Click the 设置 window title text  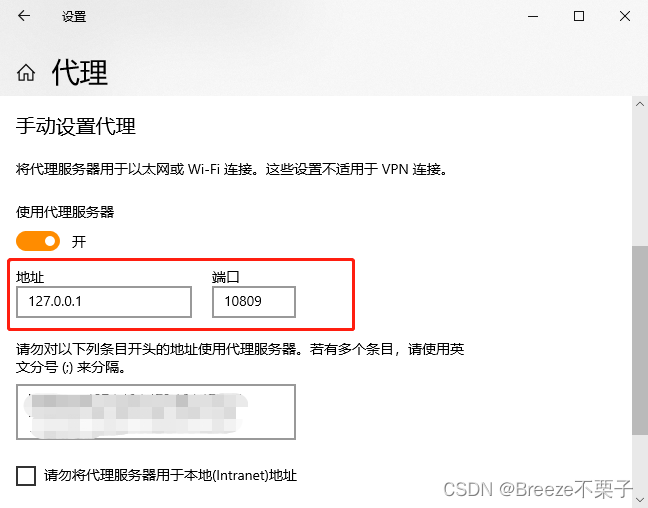[74, 17]
